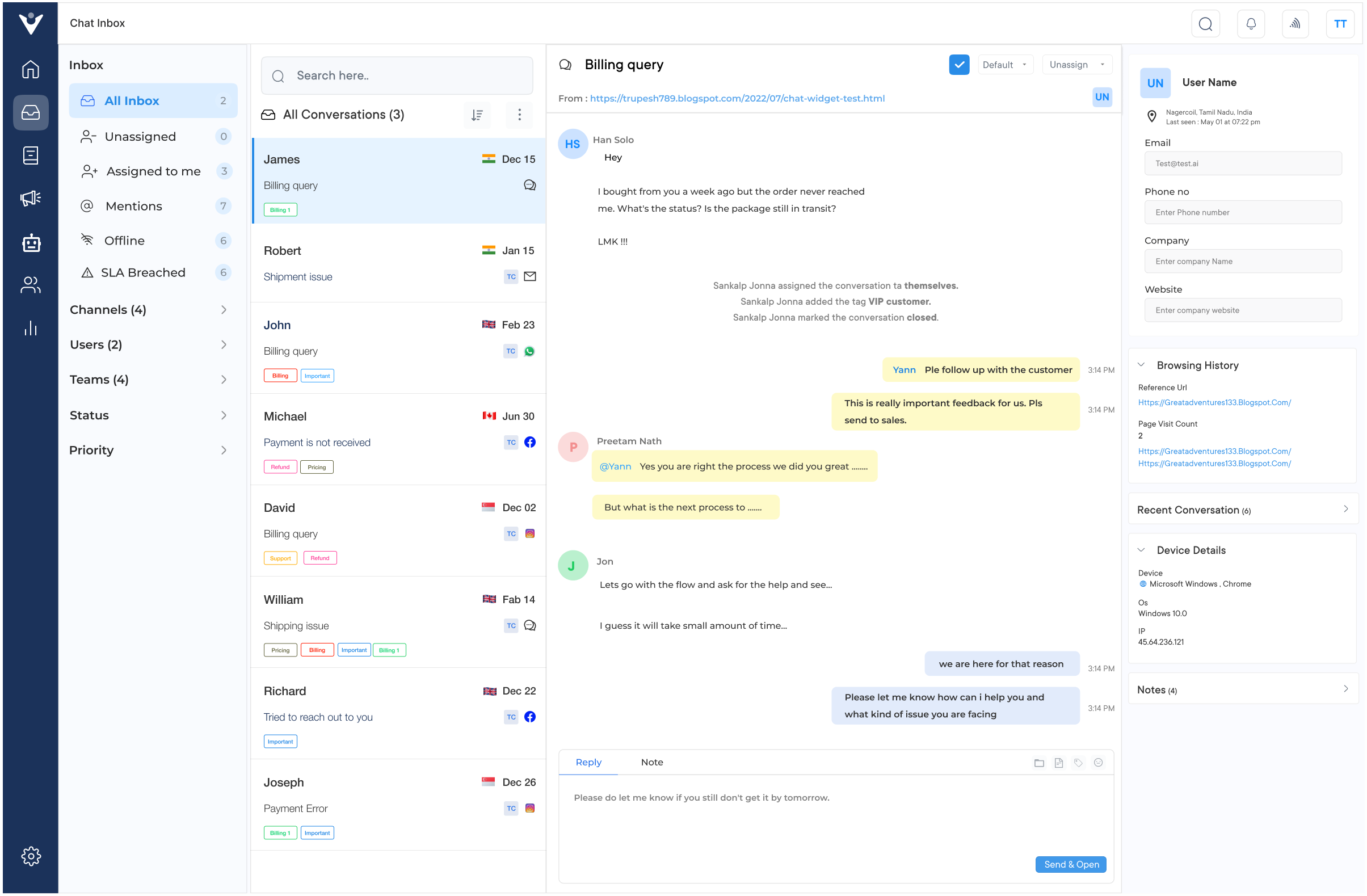Click the reference URL link in browsing history
This screenshot has width=1367, height=896.
[1215, 403]
